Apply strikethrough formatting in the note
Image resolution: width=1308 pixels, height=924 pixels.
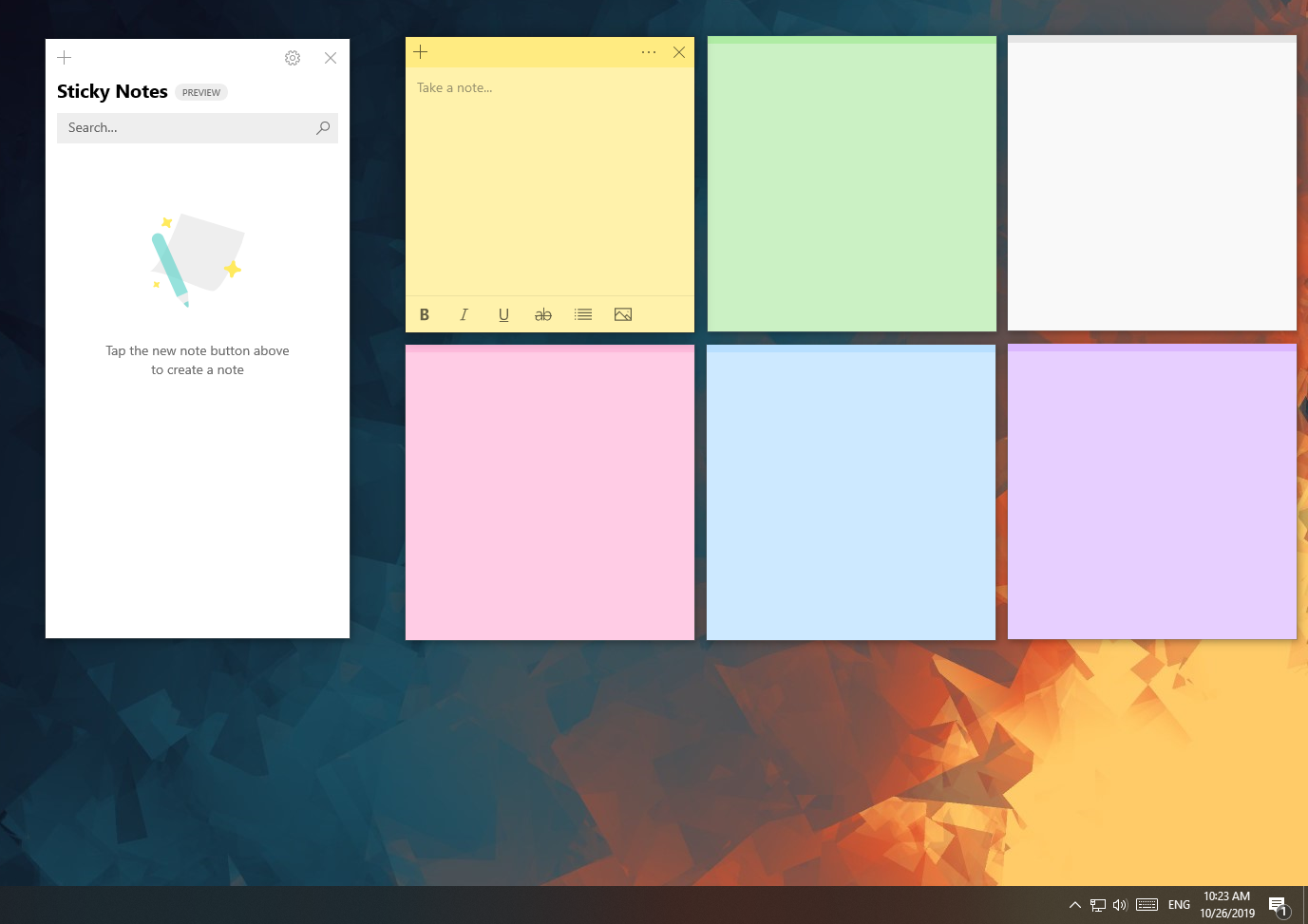click(543, 315)
